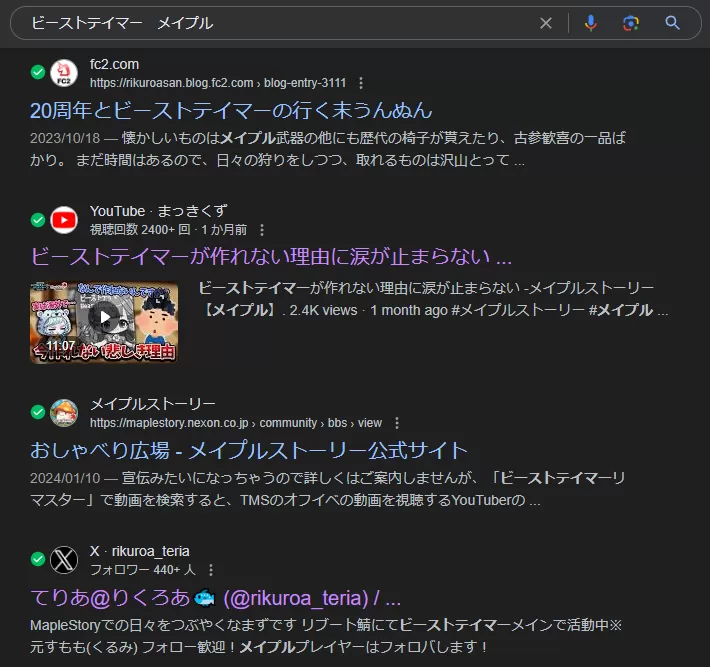Click the YouTube favicon
710x667 pixels.
64,220
